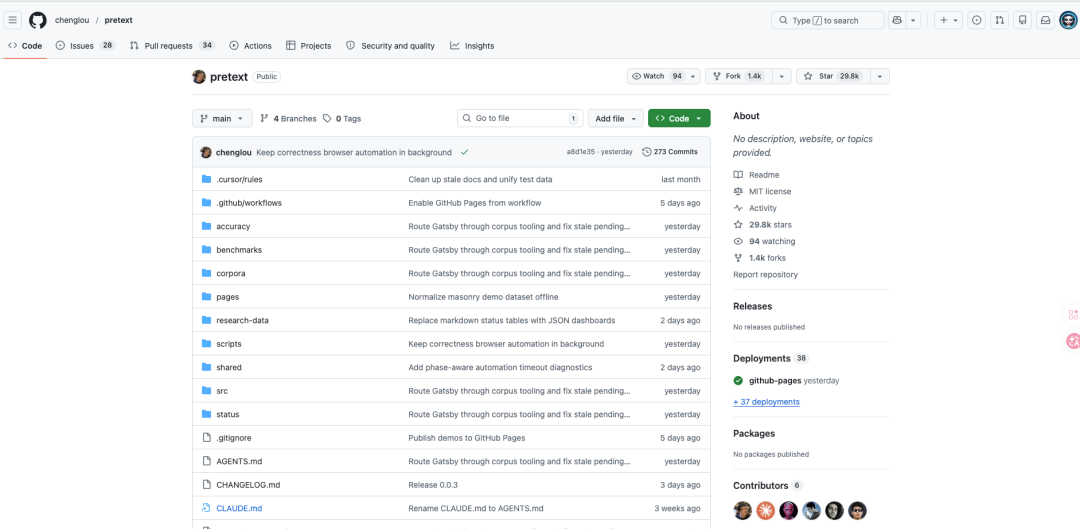This screenshot has height=529, width=1080.
Task: Open the a8d1e35 commit hash
Action: [x=582, y=152]
